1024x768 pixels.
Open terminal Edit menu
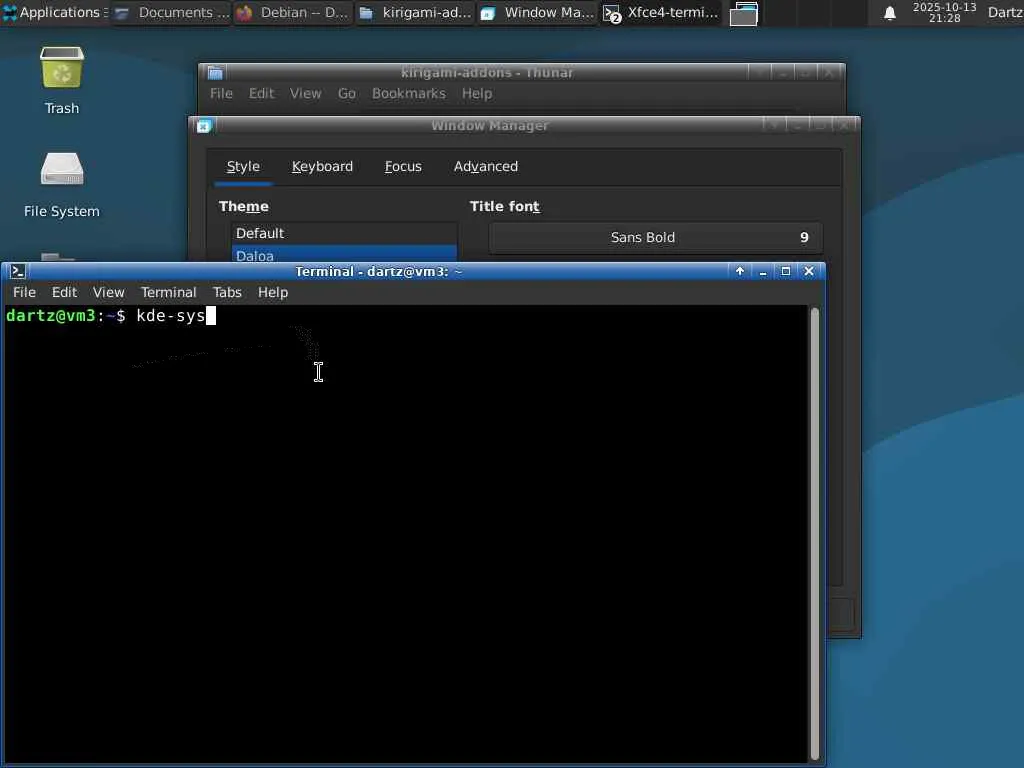[65, 293]
